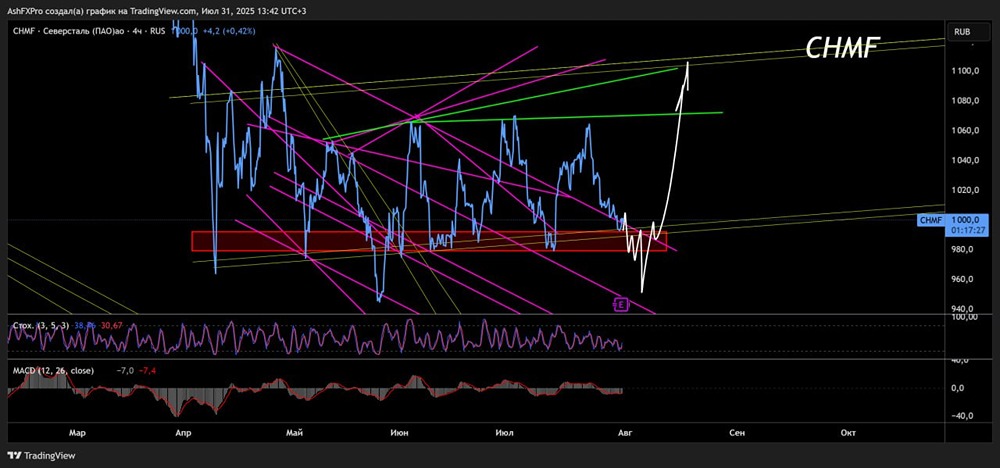Click the Июл month label

(x=504, y=433)
